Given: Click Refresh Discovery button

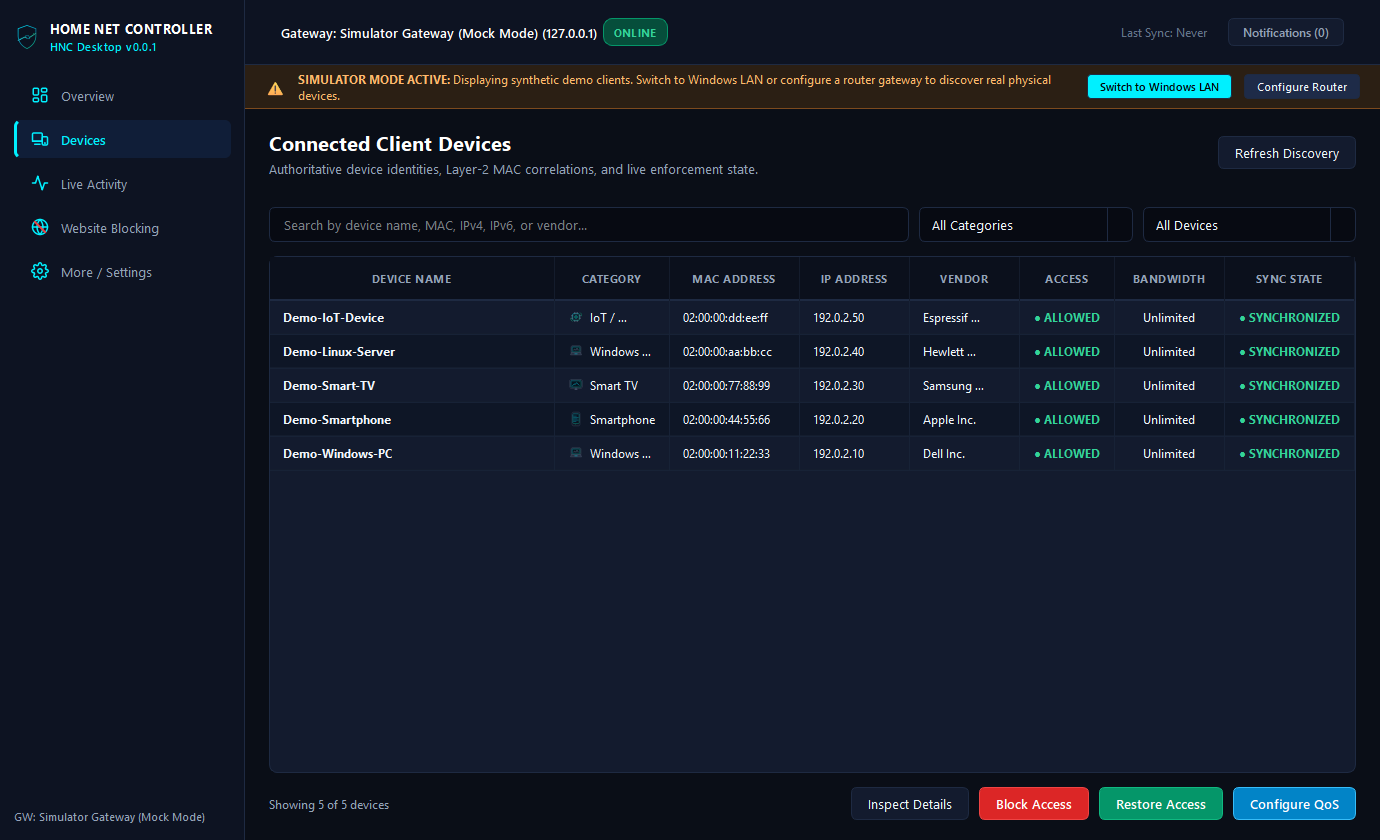Looking at the screenshot, I should (x=1287, y=153).
